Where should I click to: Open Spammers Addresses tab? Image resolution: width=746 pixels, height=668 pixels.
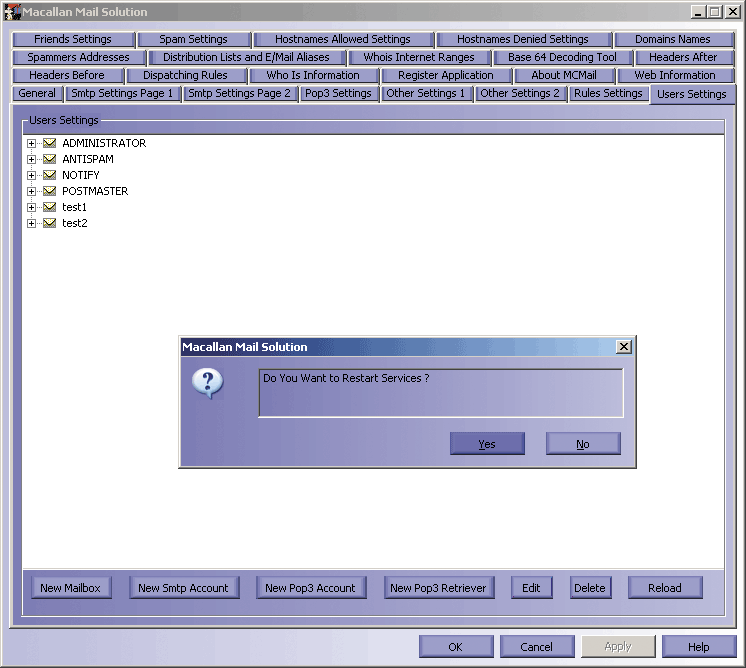[79, 57]
